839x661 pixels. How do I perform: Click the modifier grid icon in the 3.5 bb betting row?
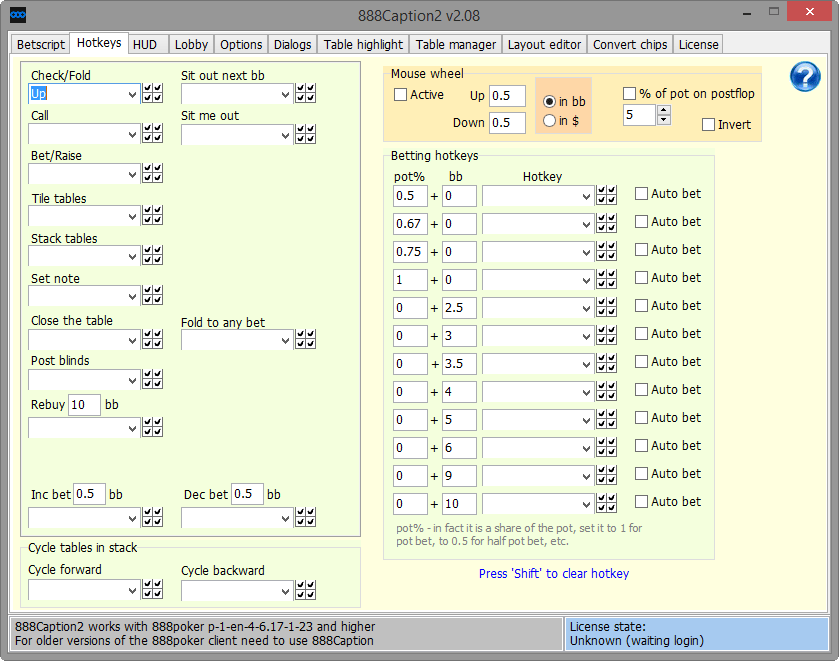point(607,363)
